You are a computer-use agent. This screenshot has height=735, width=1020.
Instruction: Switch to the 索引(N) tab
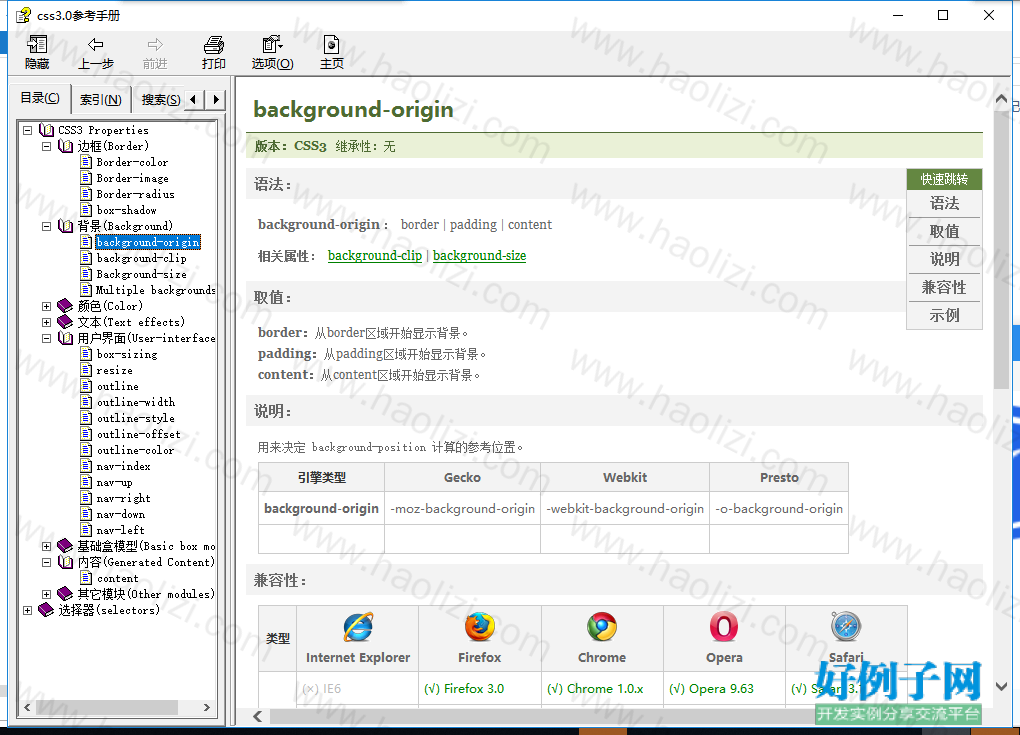pyautogui.click(x=100, y=100)
